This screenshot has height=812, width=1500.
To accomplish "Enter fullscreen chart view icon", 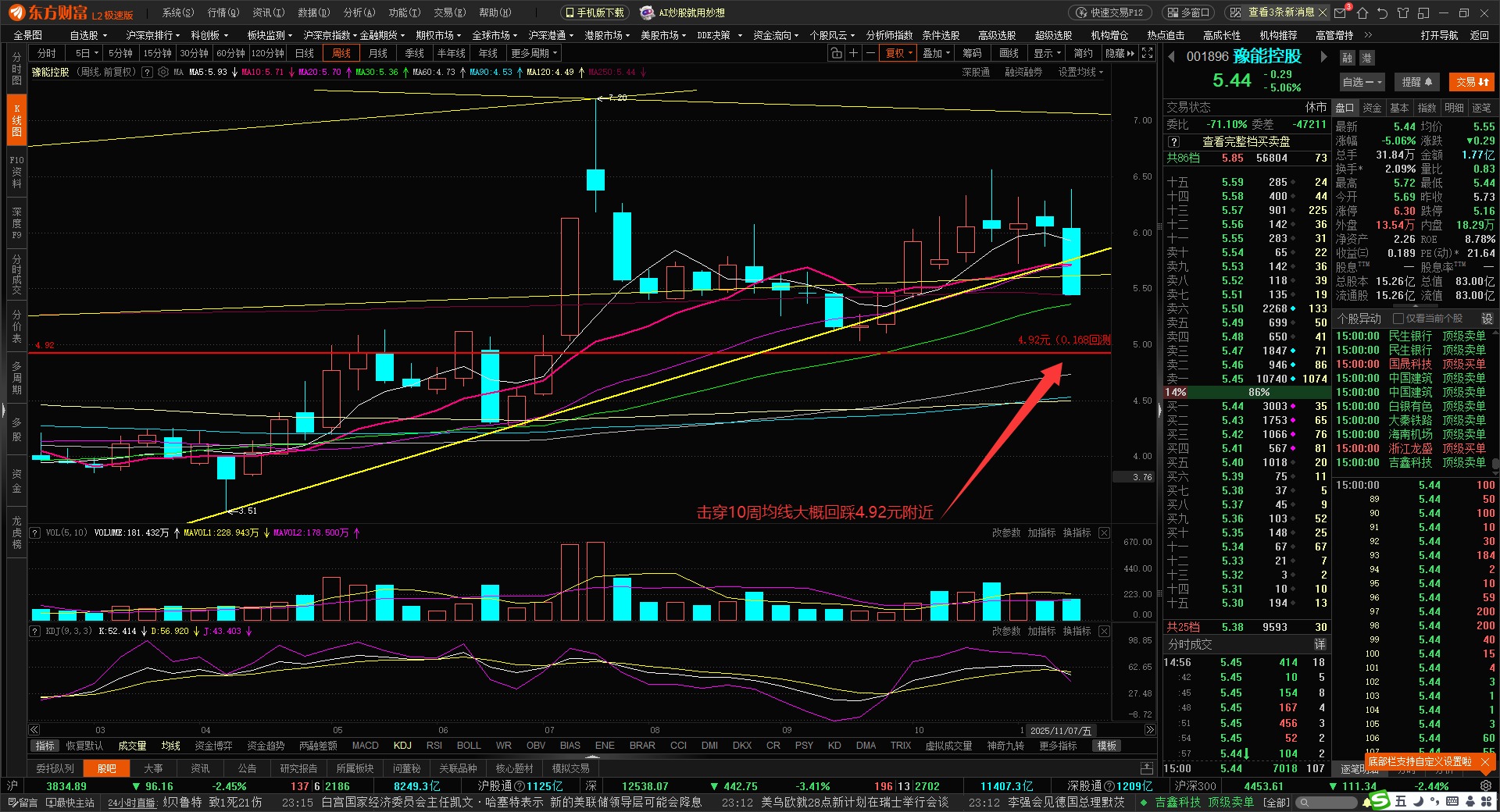I will 1147,53.
